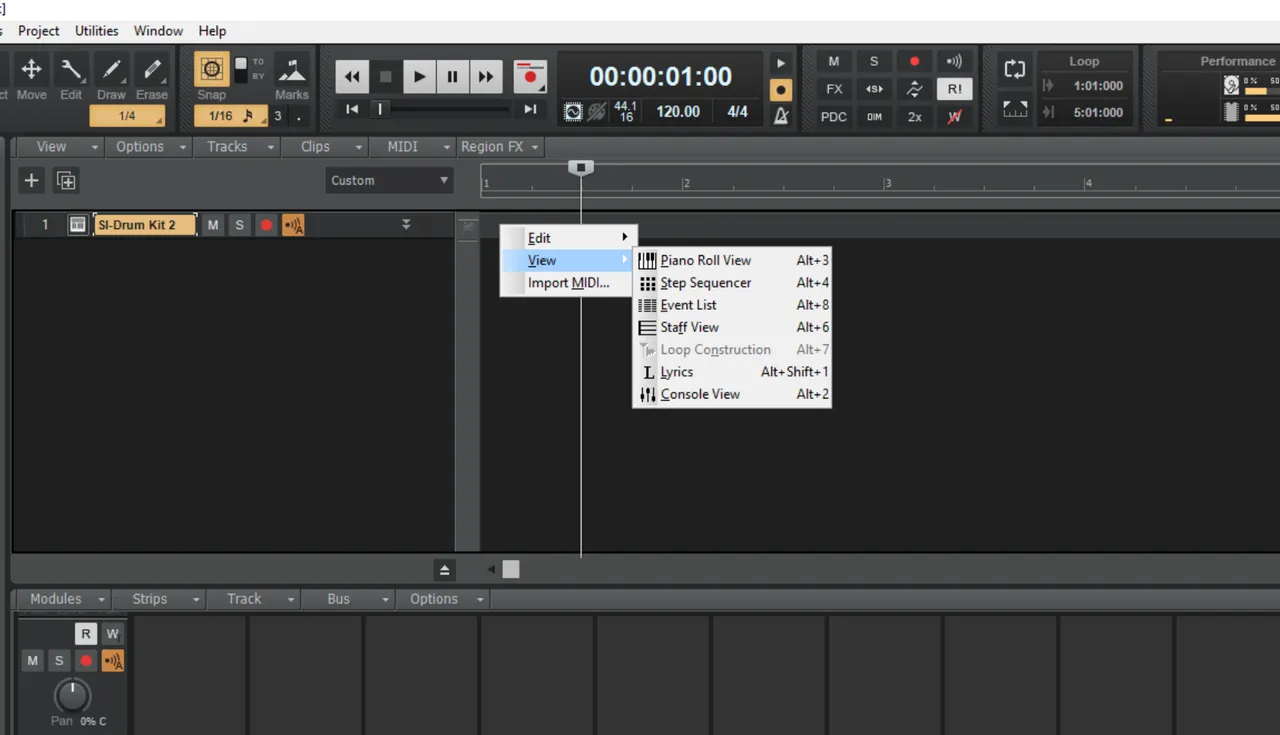Toggle global Solo in mix module

click(874, 62)
